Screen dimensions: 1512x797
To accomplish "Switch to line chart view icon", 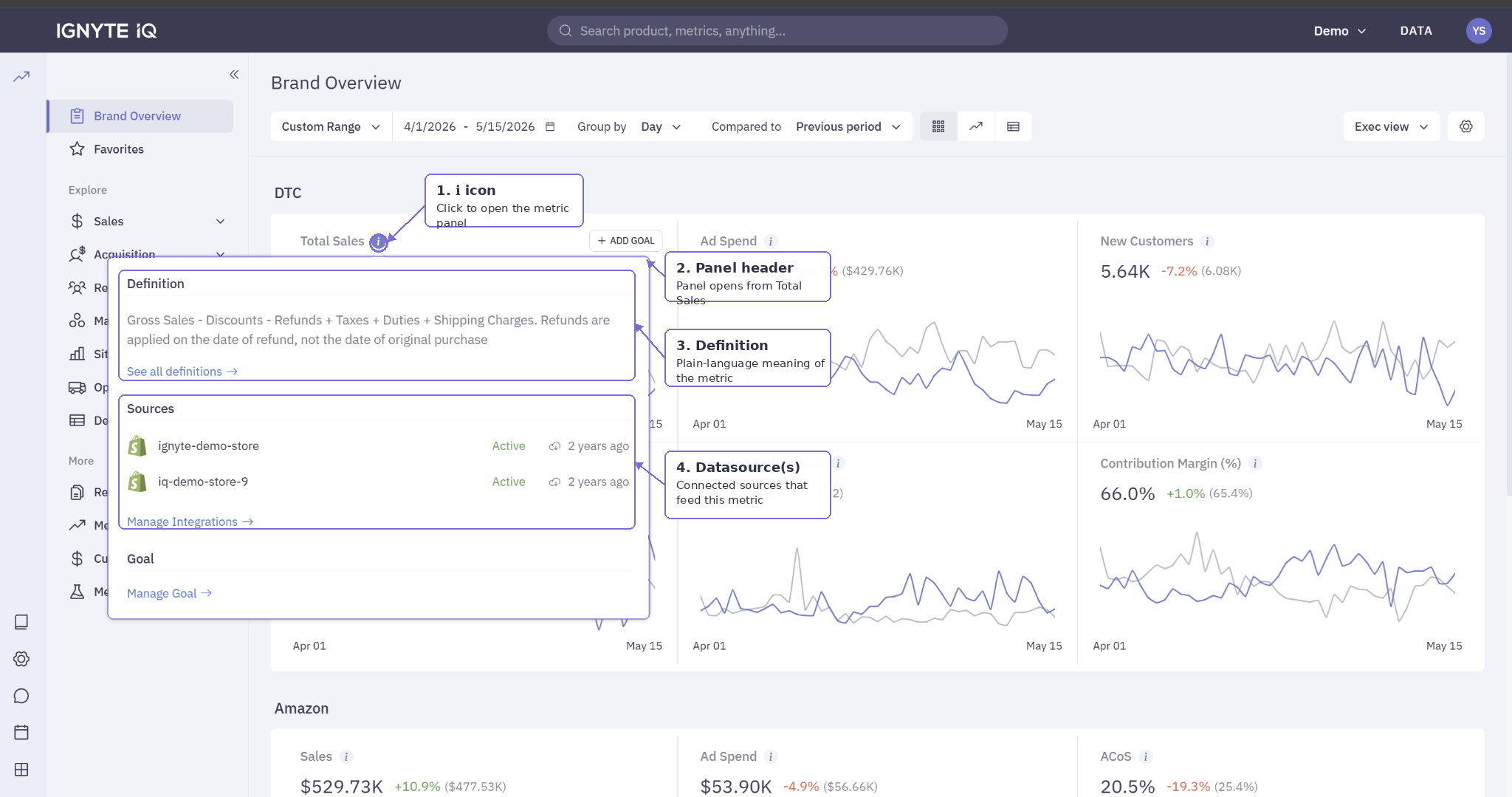I will (976, 126).
